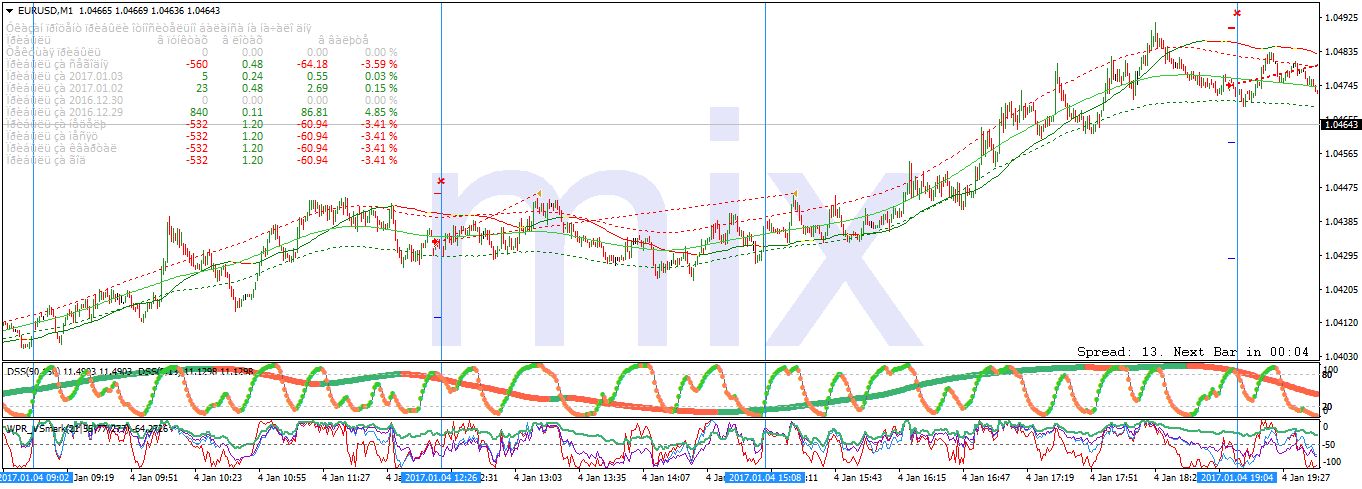1362x489 pixels.
Task: Click the 2.69 profit value
Action: (x=317, y=87)
